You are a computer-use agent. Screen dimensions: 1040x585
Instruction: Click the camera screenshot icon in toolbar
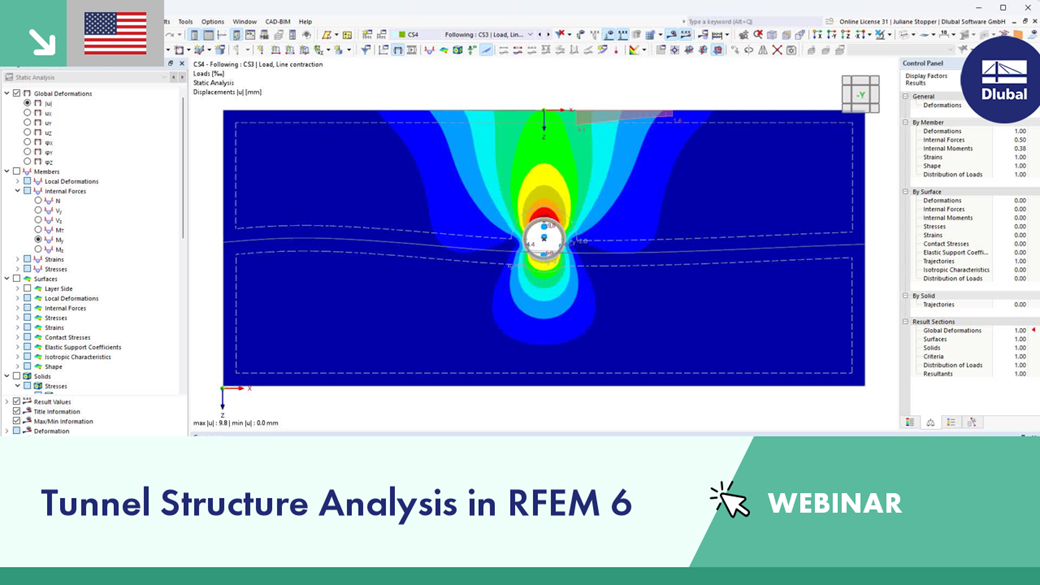[x=791, y=50]
